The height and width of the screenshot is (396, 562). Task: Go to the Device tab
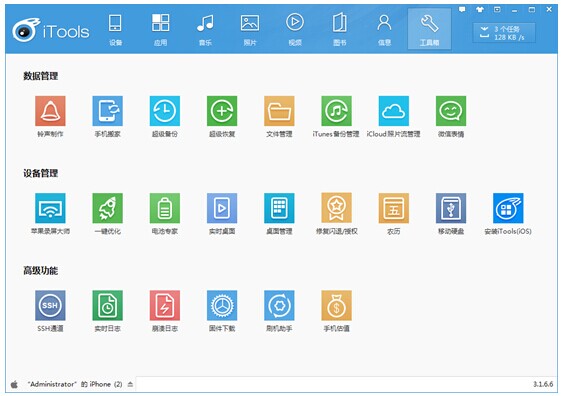pyautogui.click(x=115, y=29)
